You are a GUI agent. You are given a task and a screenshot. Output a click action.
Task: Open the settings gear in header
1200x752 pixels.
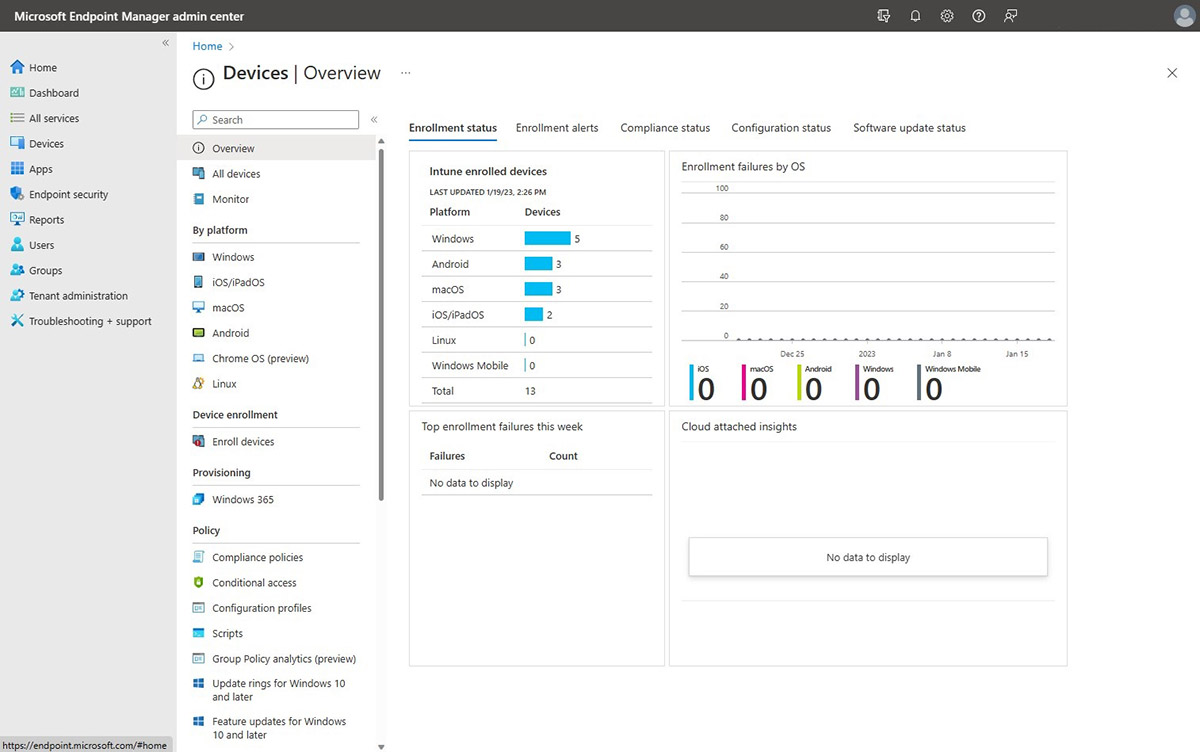pos(947,16)
